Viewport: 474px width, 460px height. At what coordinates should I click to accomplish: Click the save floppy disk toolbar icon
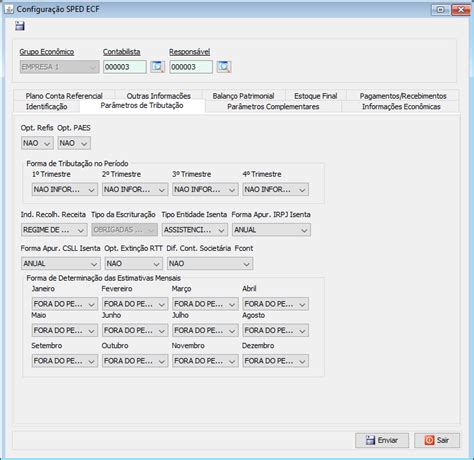(20, 26)
